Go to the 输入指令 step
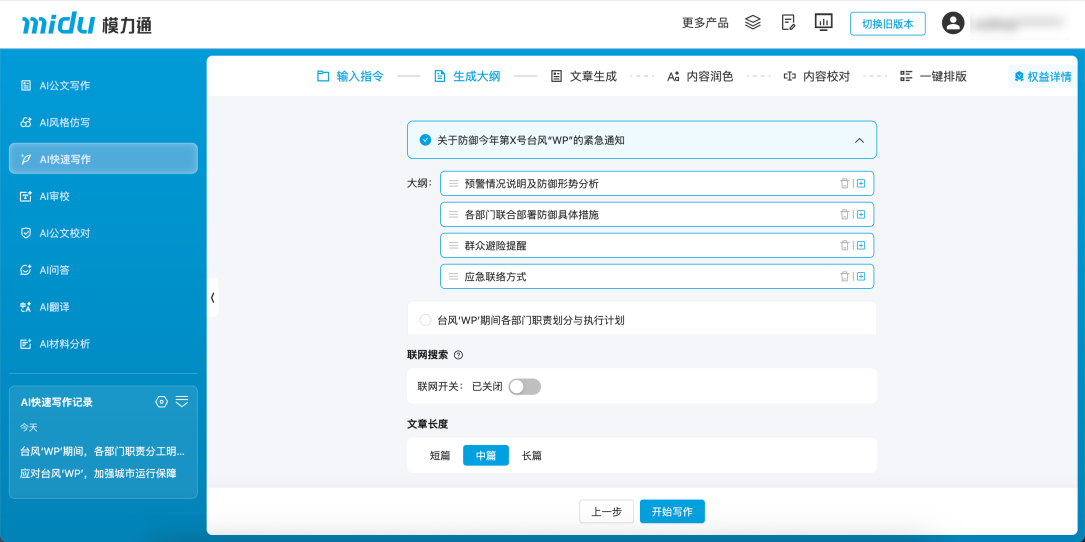 pos(350,77)
